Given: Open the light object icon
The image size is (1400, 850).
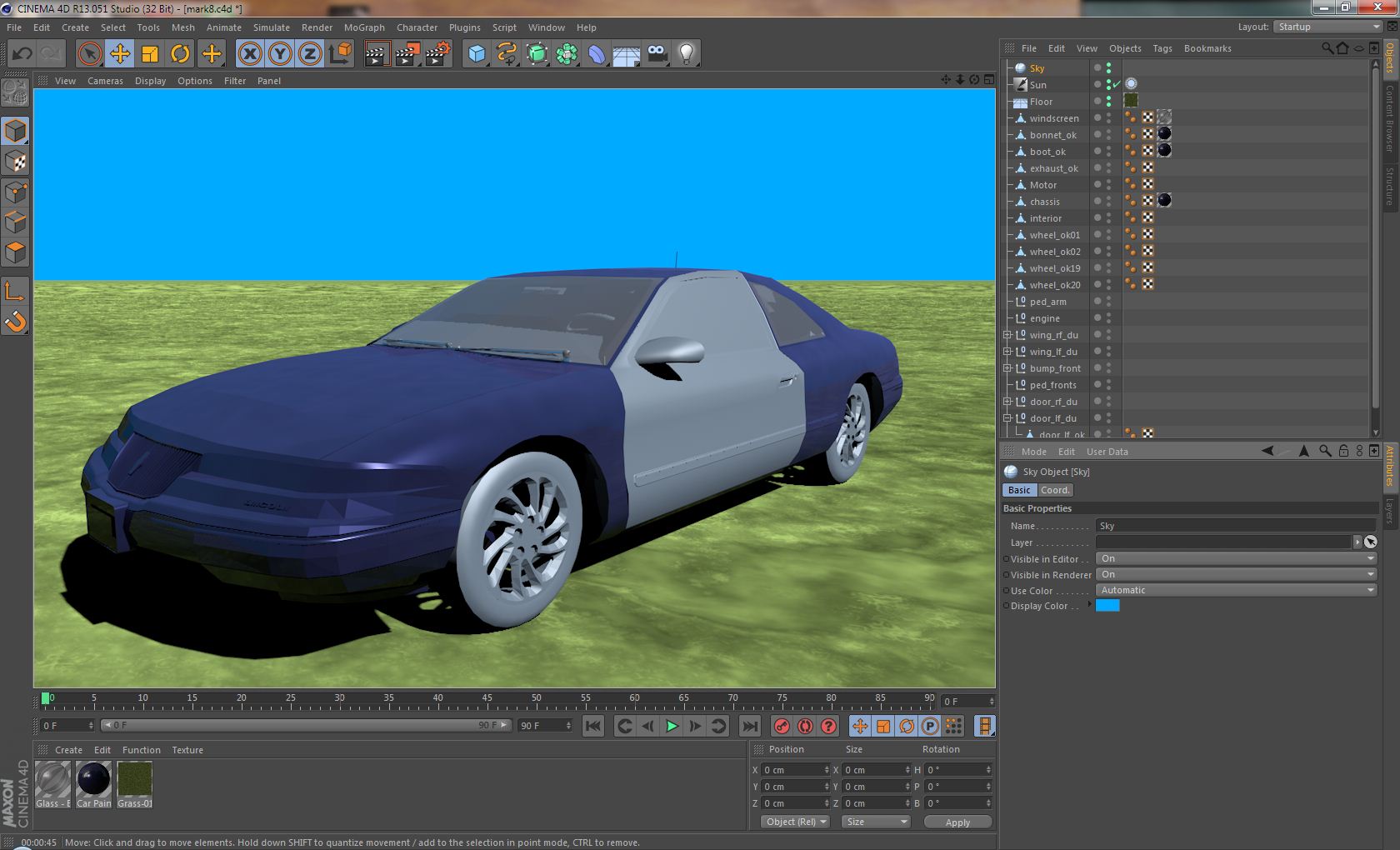Looking at the screenshot, I should (x=686, y=54).
